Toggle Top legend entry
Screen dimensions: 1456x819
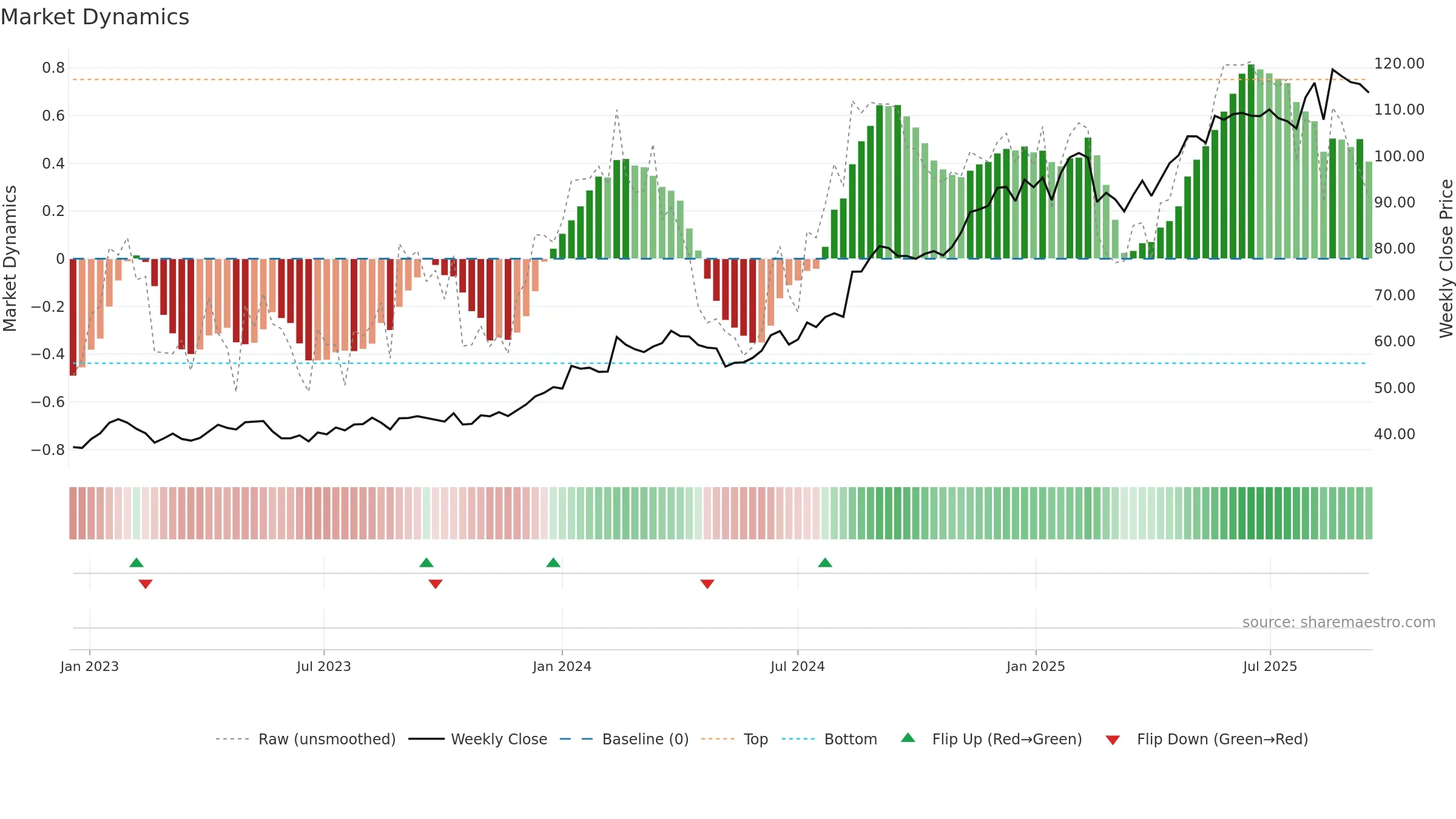tap(735, 739)
